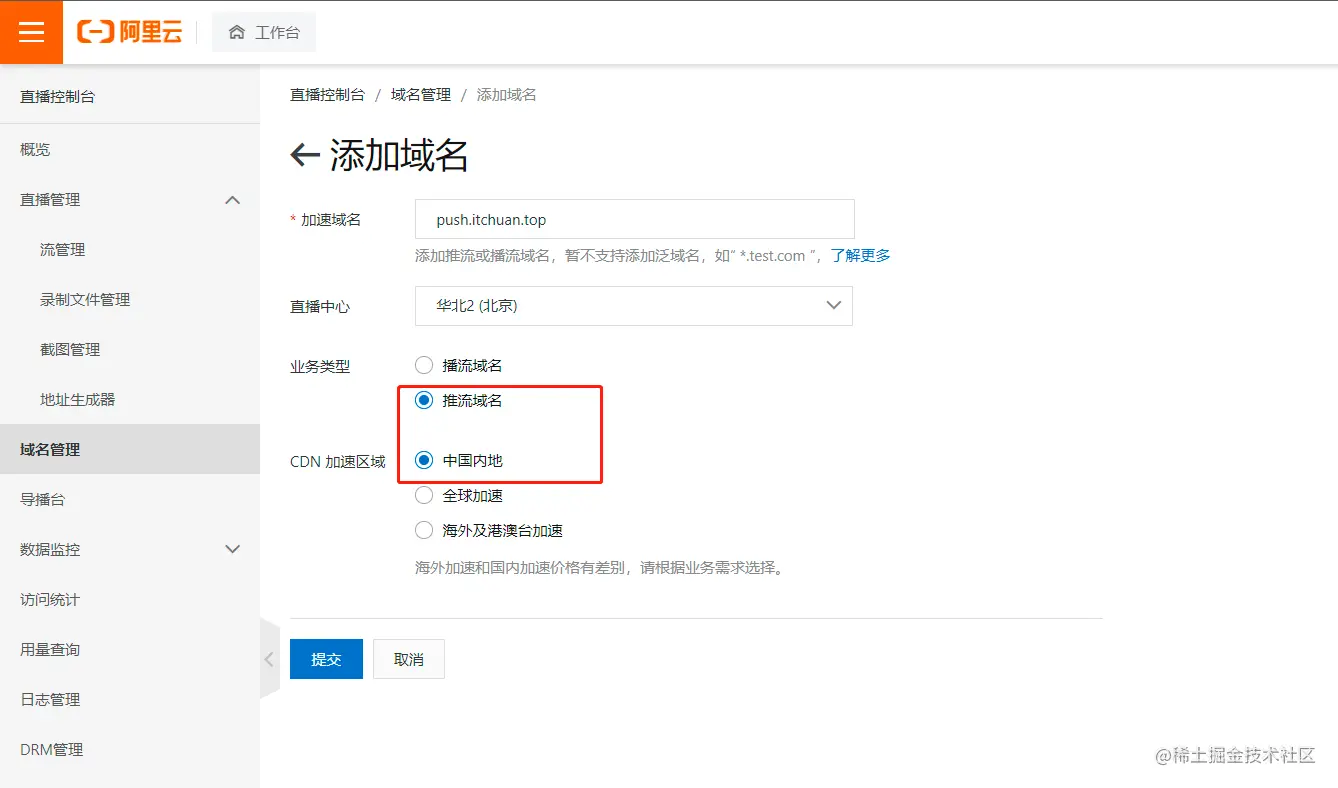1338x788 pixels.
Task: Open the 直播中心 region dropdown showing 华北2 (北京)
Action: (633, 306)
